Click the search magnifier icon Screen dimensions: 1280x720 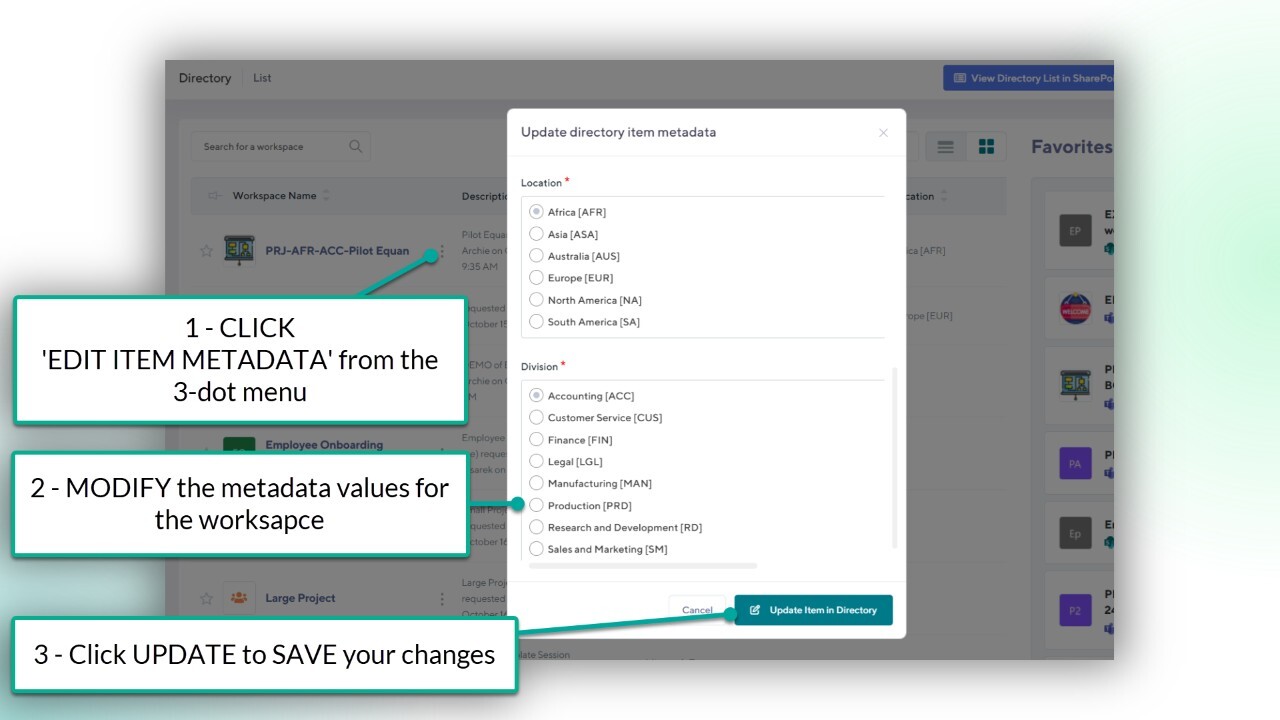click(355, 146)
